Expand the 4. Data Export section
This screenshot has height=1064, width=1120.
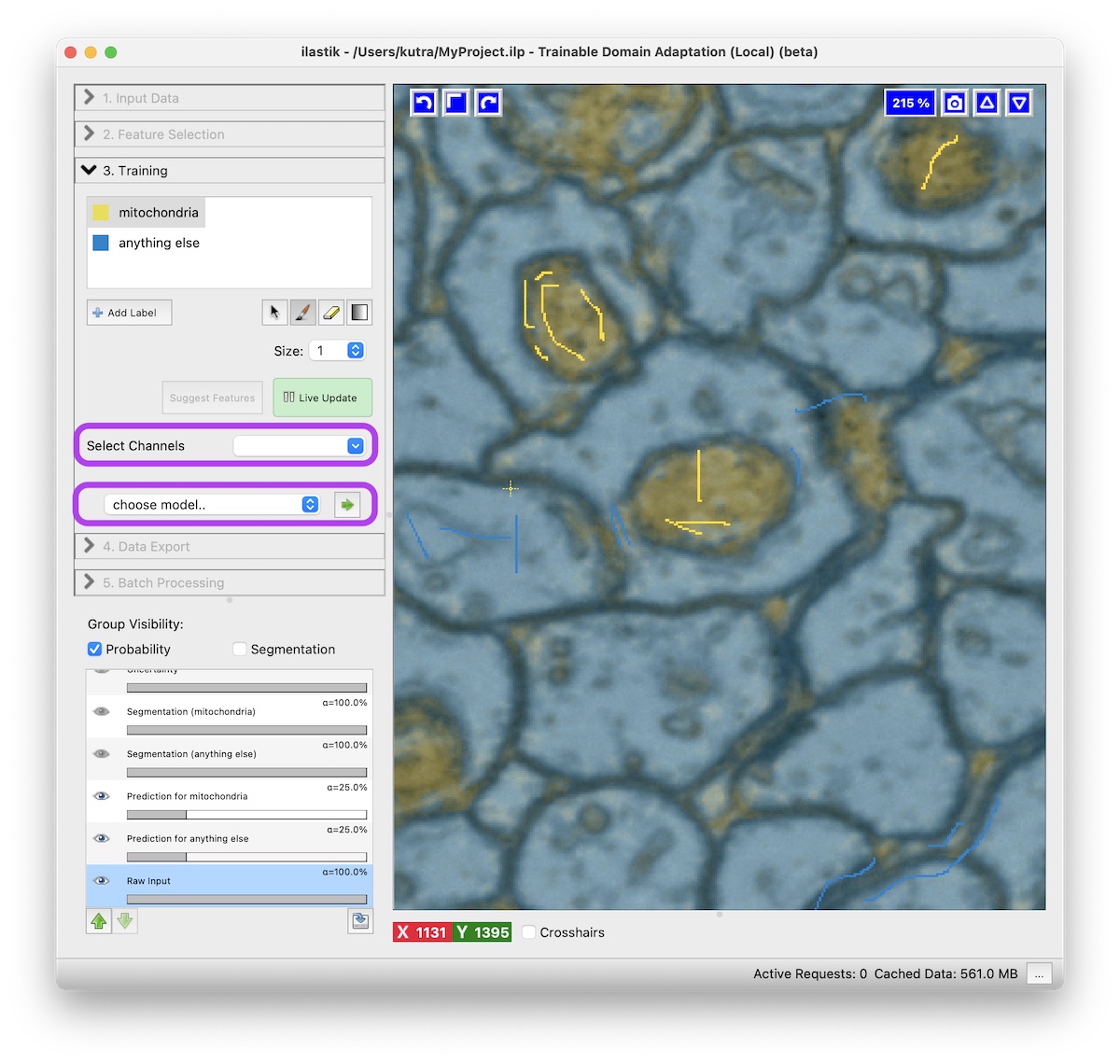230,547
